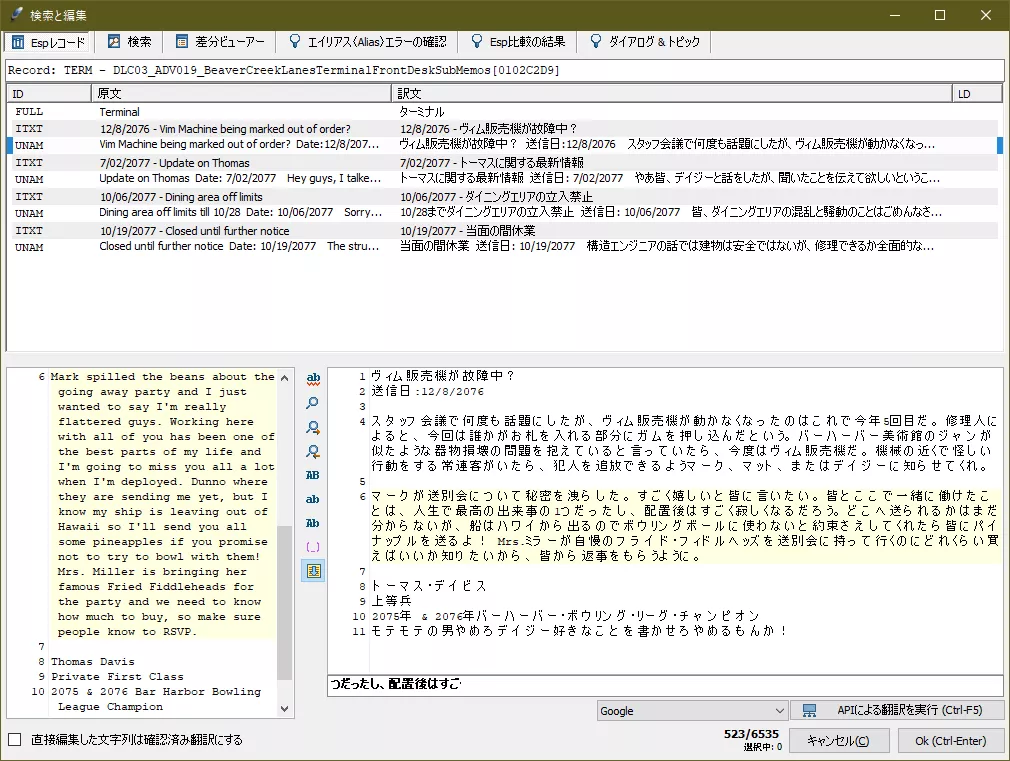This screenshot has height=761, width=1010.
Task: Click translated cell '10/06/2077 - ダイニングエリアの立入禁止'
Action: click(496, 197)
